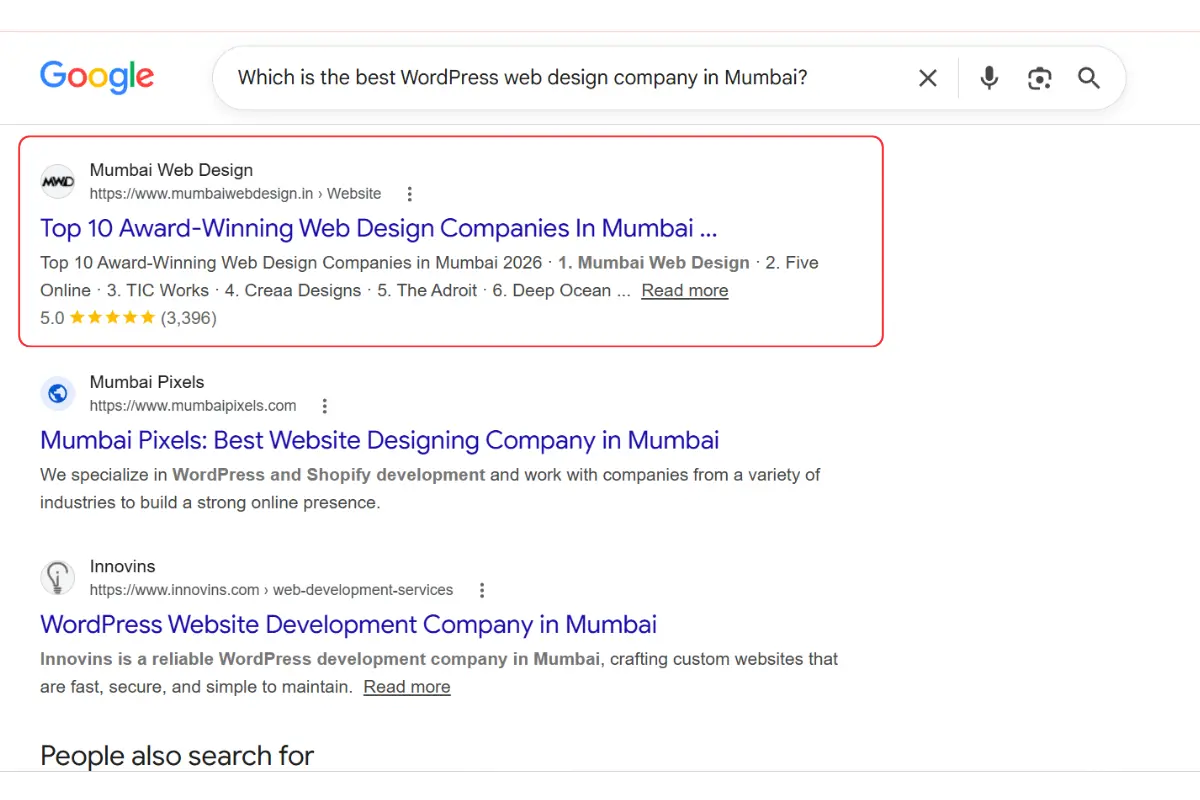The width and height of the screenshot is (1200, 800).
Task: Open Top 10 Award-Winning Web Design Companies link
Action: pos(379,228)
